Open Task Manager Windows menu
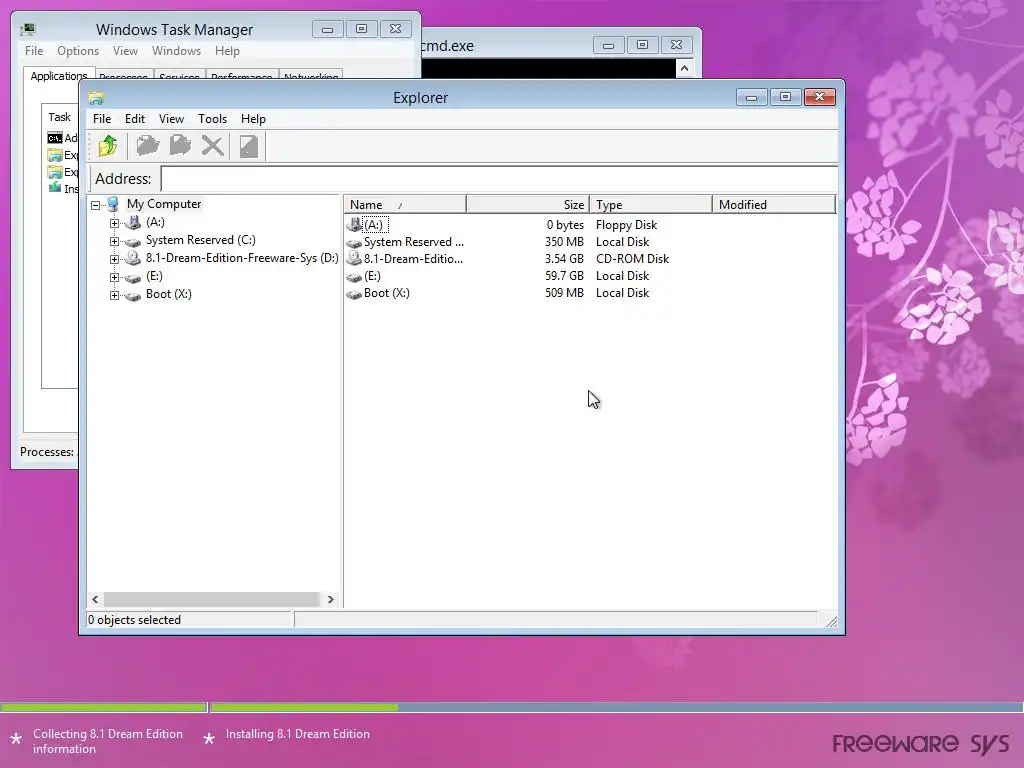 coord(176,51)
